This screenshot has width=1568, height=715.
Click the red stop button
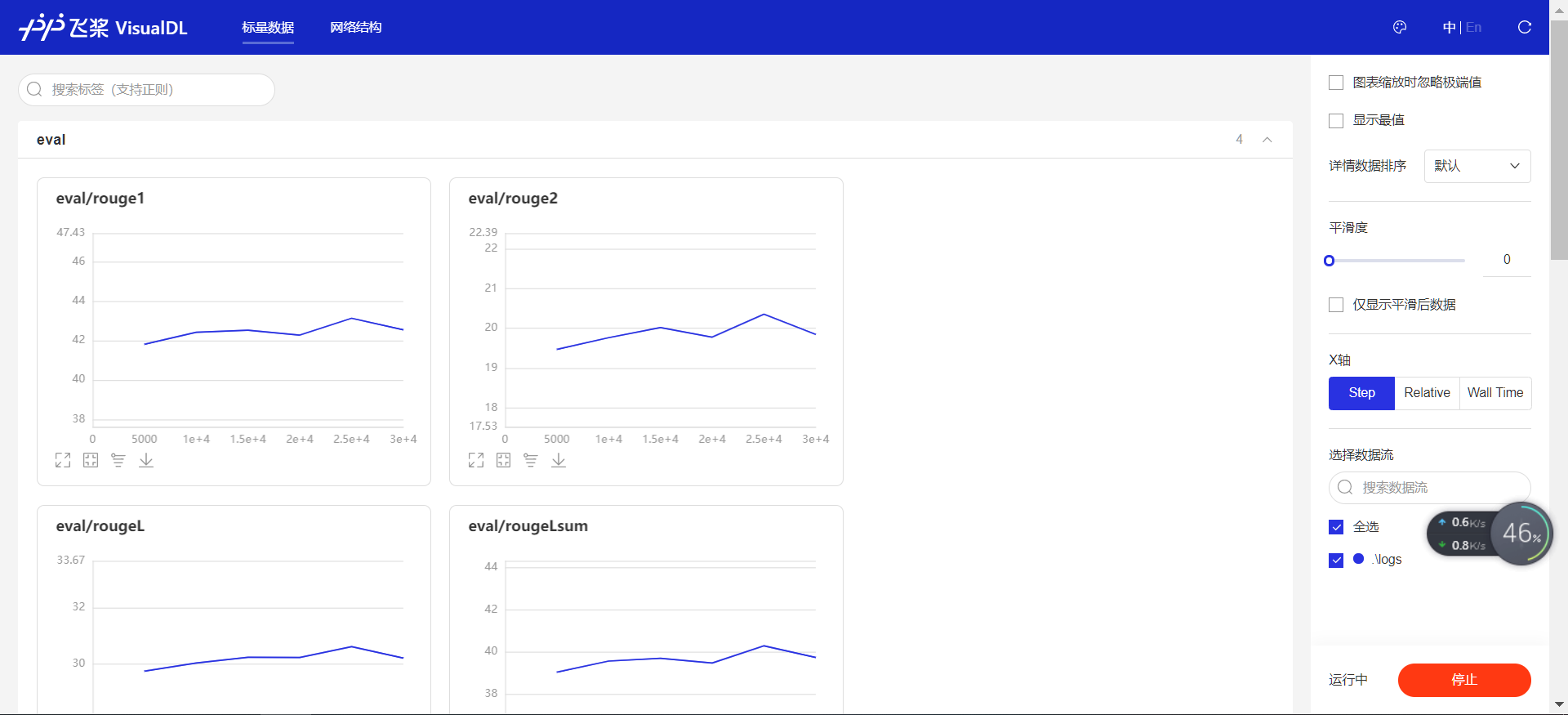(x=1464, y=680)
